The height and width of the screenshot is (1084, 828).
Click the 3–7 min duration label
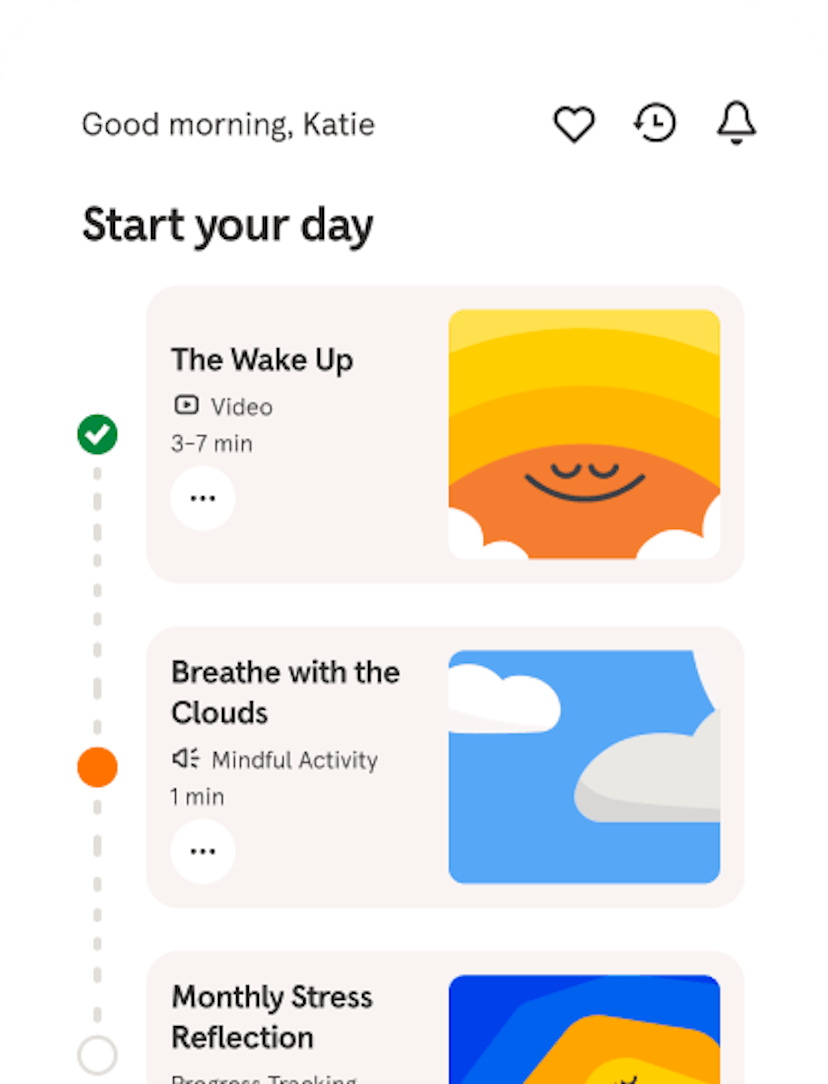click(x=211, y=443)
